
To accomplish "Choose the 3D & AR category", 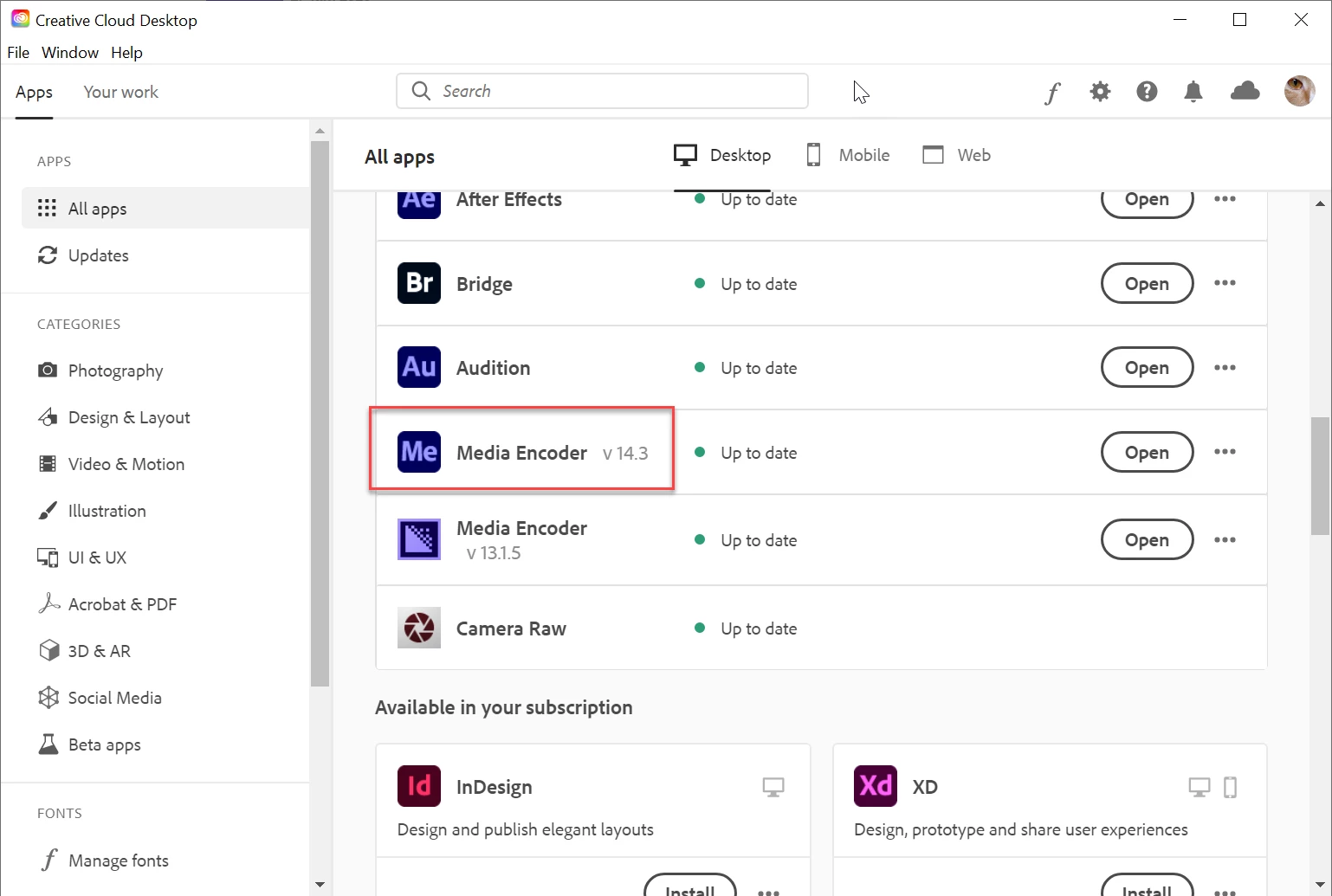I will (84, 651).
